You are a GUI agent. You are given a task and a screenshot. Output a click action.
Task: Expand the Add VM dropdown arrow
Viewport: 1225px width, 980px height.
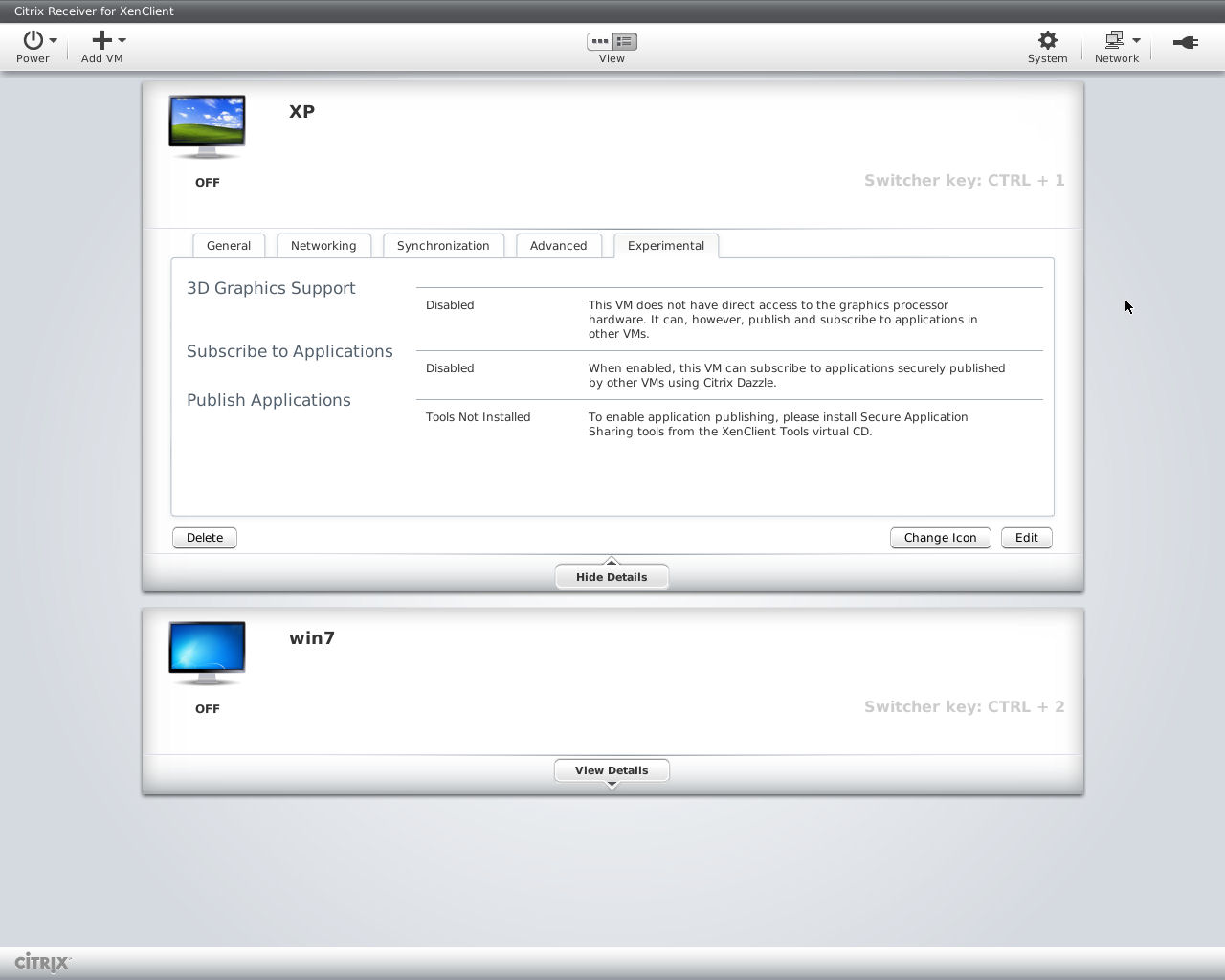click(122, 40)
